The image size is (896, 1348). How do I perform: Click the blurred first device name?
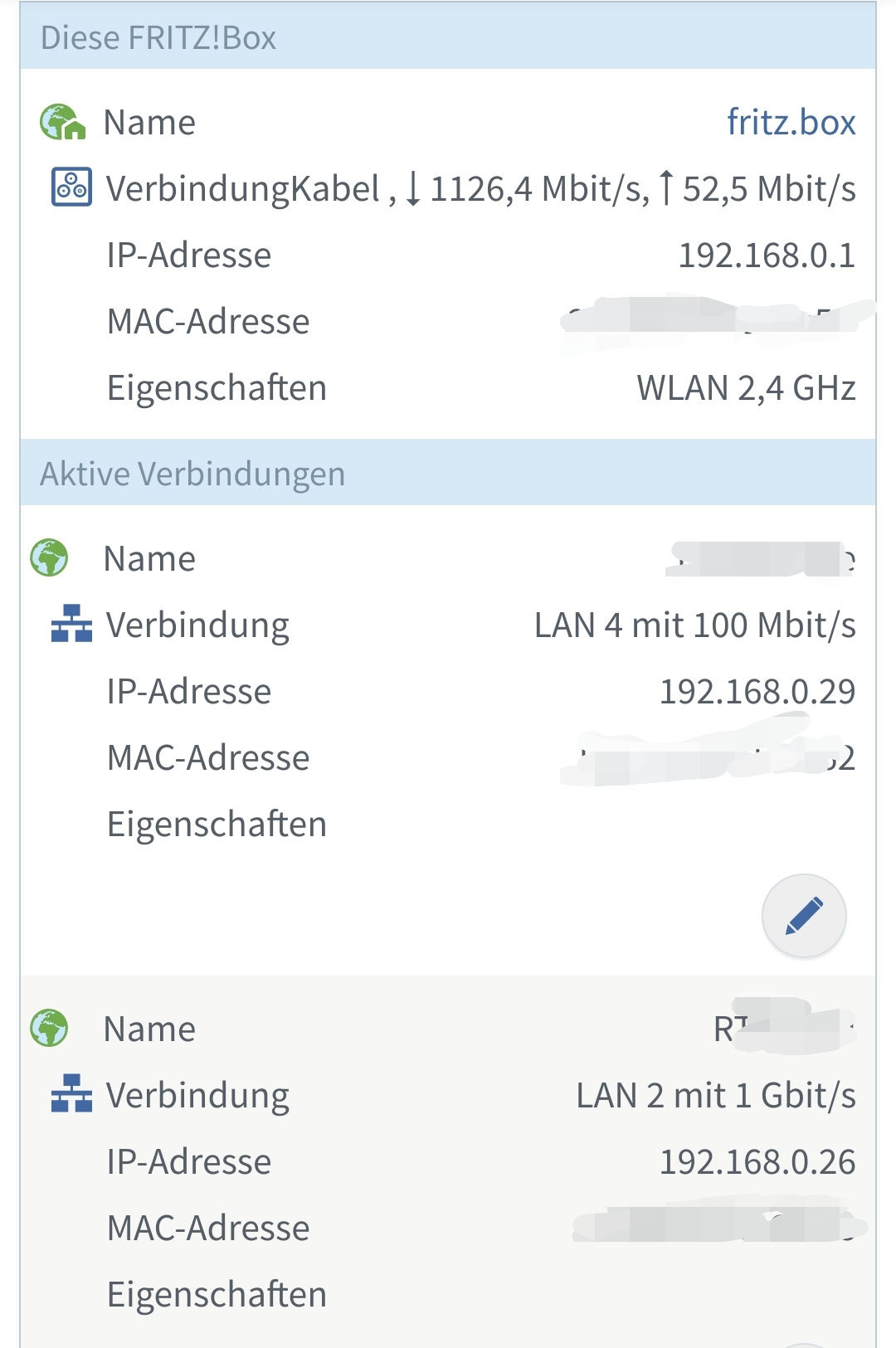coord(759,559)
